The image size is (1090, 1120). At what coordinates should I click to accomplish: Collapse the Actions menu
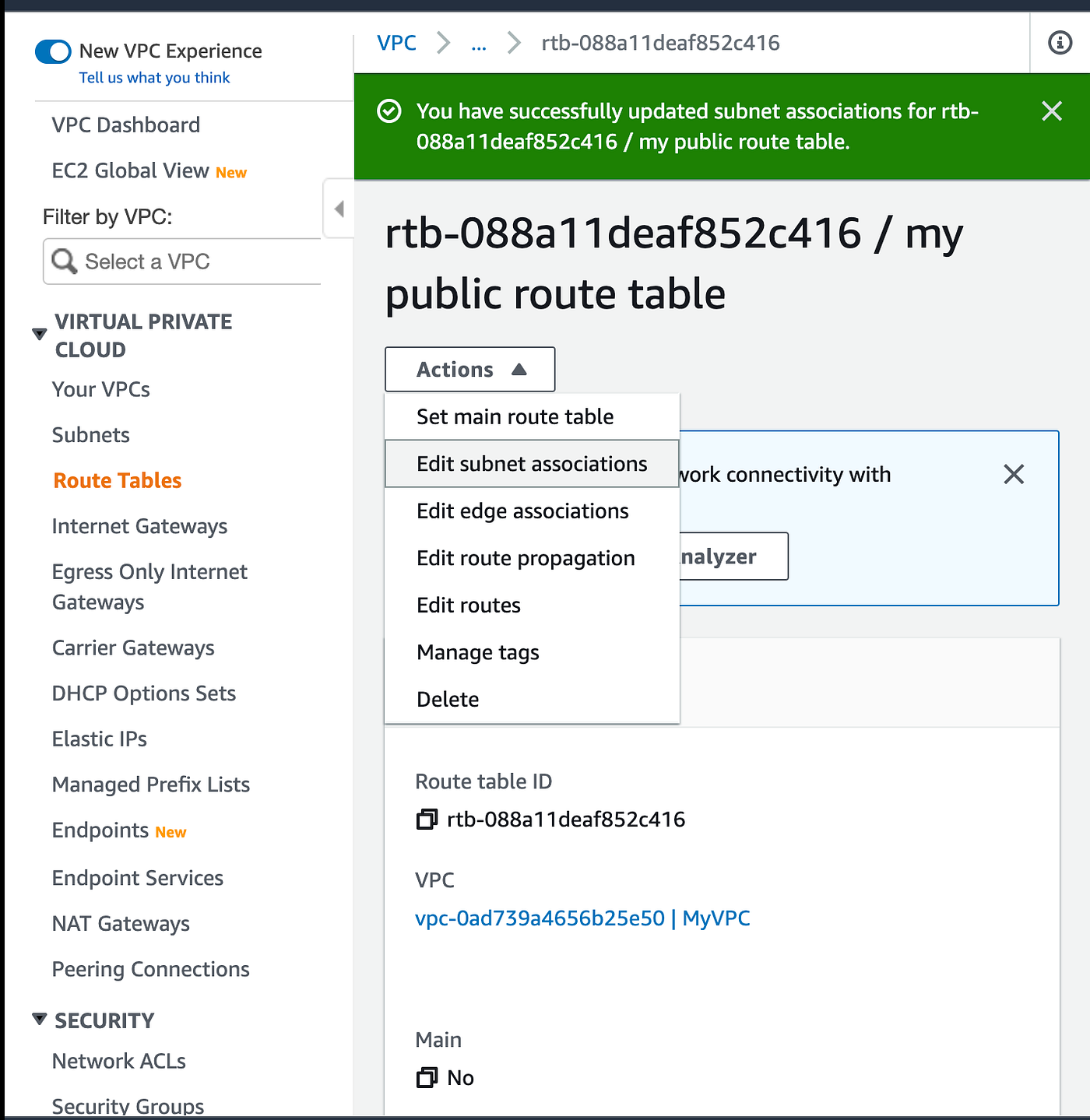(469, 369)
